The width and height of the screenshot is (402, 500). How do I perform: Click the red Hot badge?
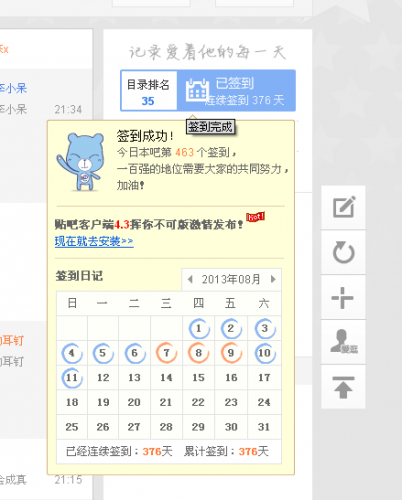pos(255,217)
